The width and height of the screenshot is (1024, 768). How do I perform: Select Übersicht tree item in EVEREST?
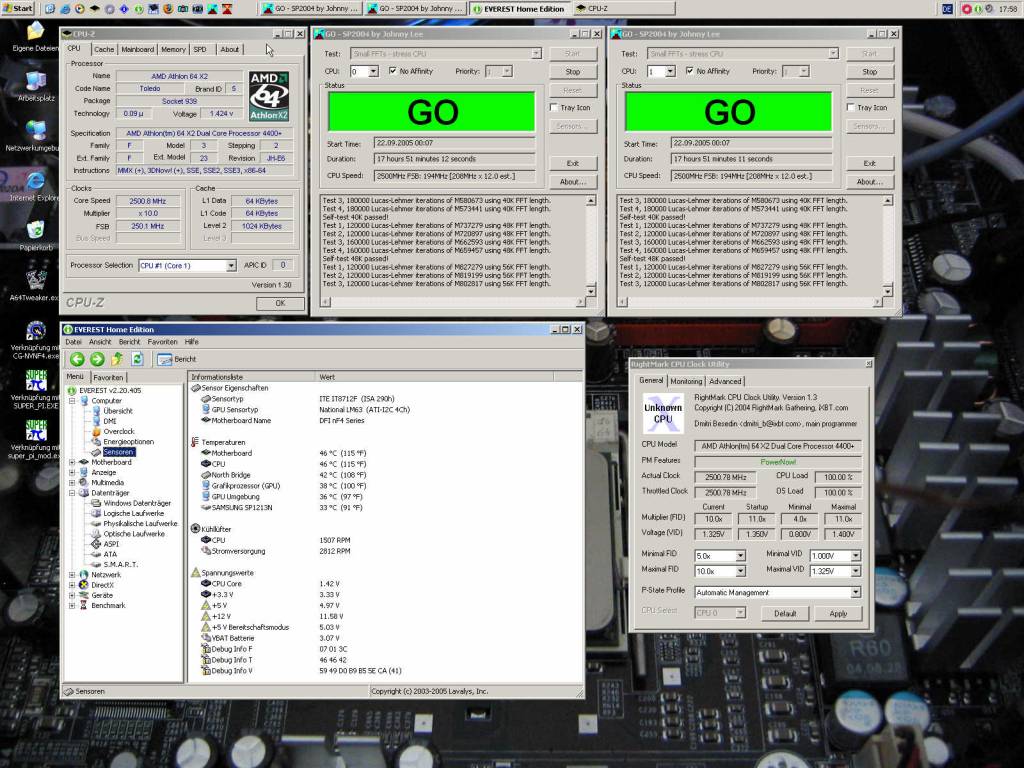118,411
